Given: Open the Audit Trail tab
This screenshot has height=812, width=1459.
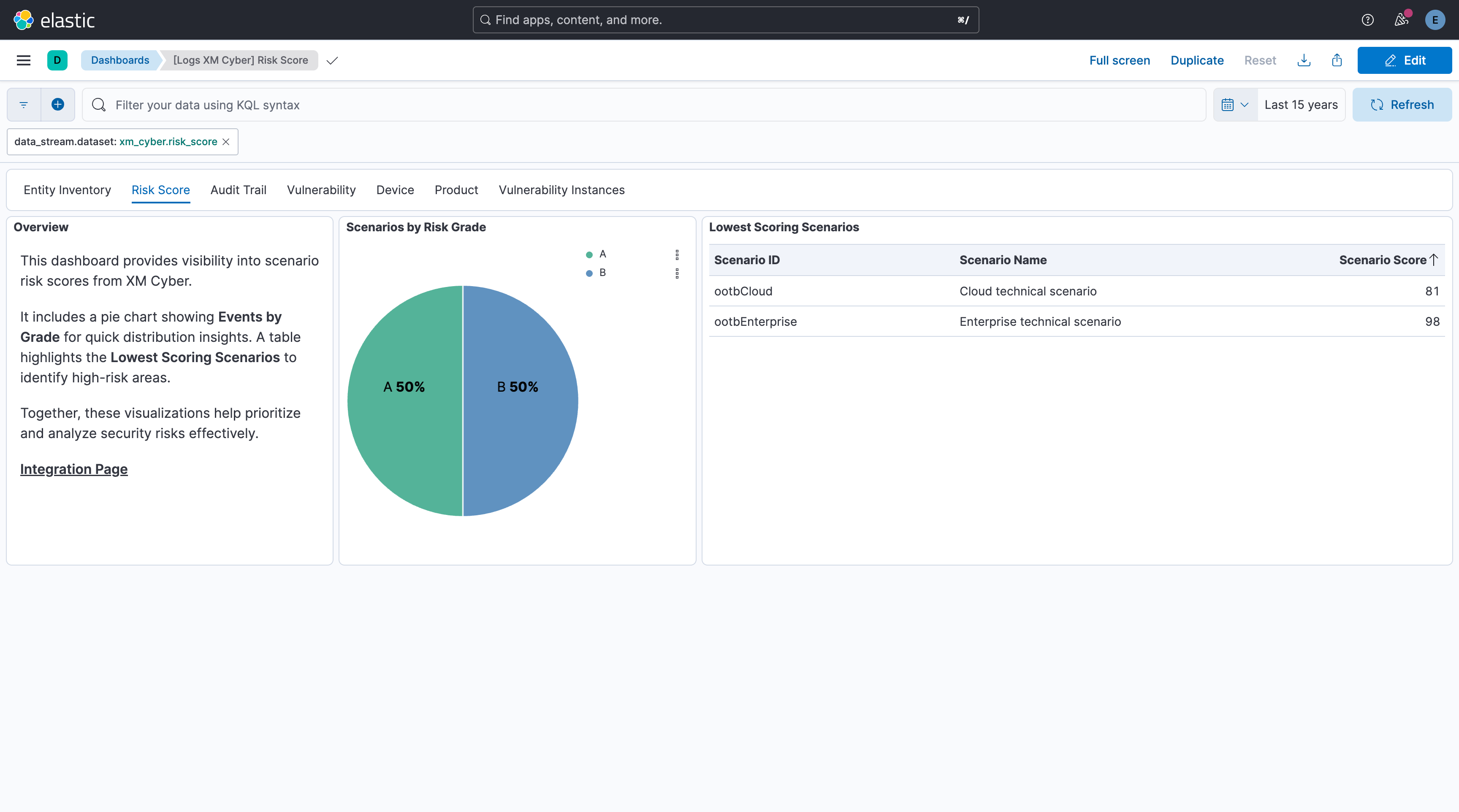Looking at the screenshot, I should point(239,190).
